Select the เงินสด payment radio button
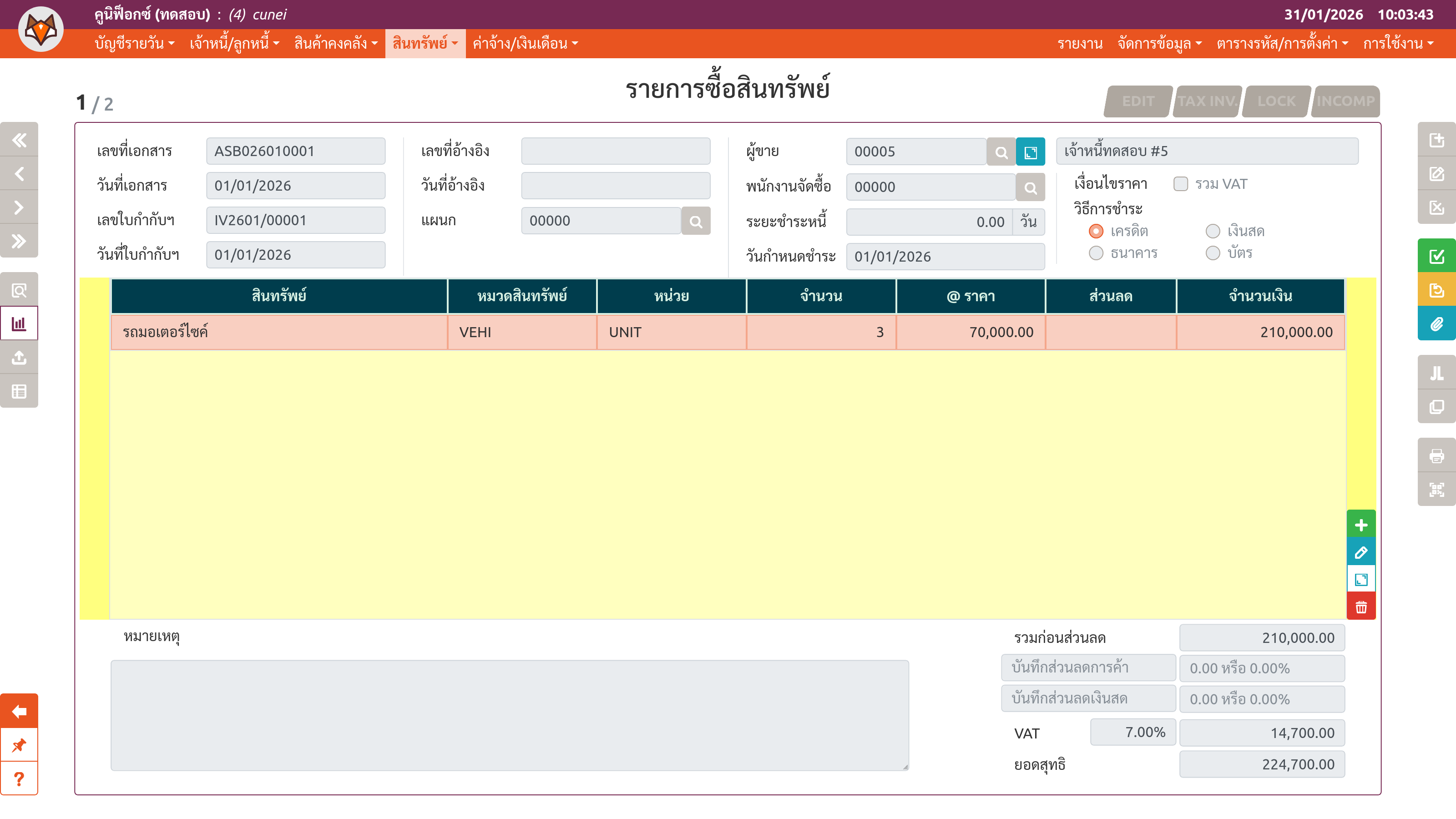This screenshot has height=819, width=1456. tap(1213, 231)
